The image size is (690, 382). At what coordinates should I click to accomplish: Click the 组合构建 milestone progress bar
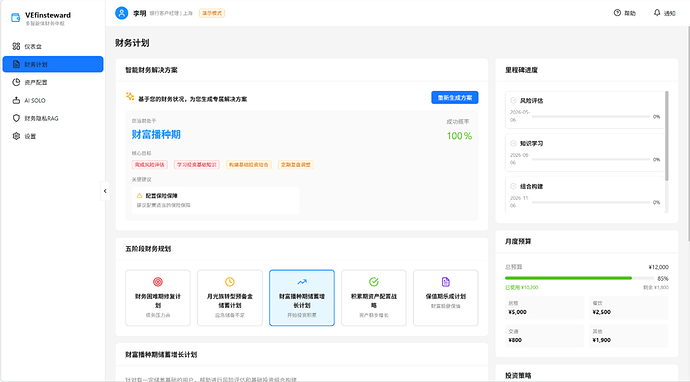coord(591,202)
